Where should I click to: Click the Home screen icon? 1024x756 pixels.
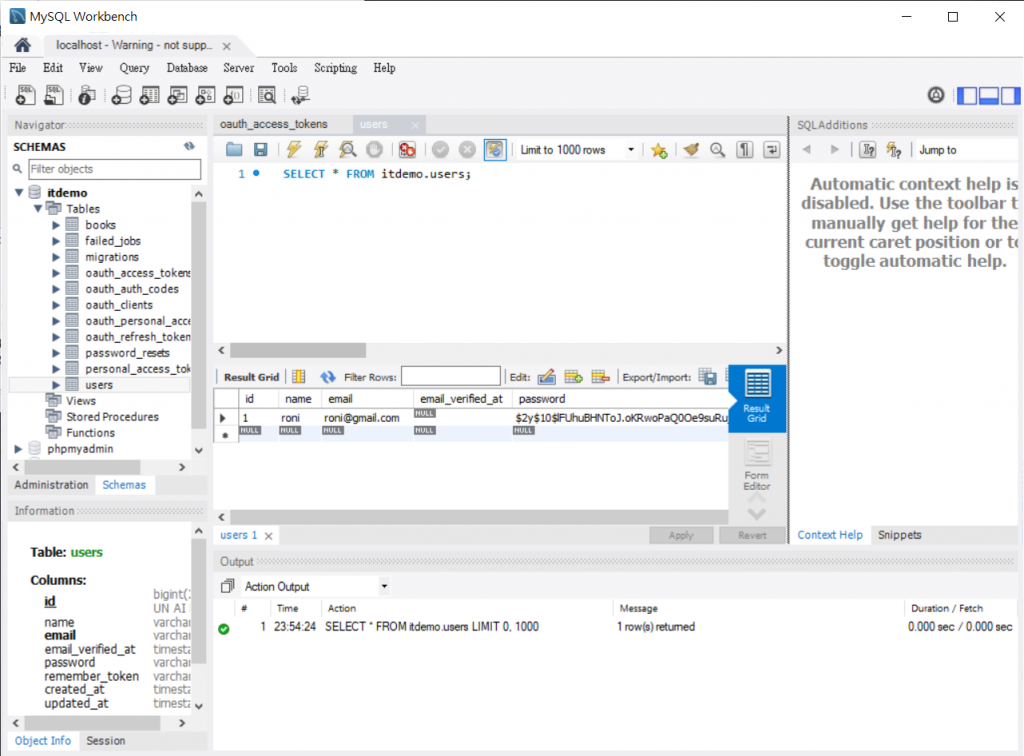pyautogui.click(x=23, y=45)
